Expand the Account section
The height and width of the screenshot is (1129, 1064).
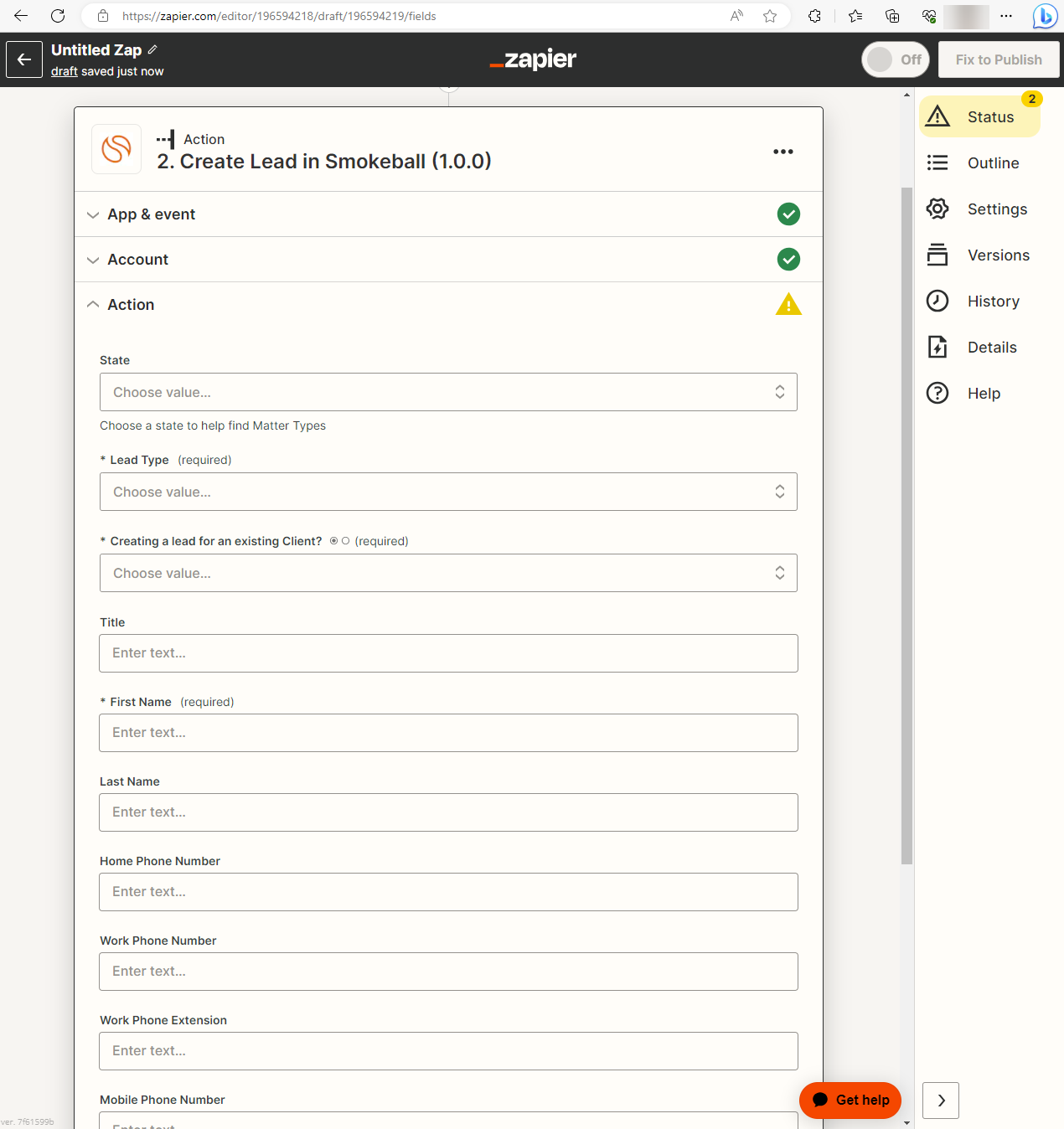[448, 260]
